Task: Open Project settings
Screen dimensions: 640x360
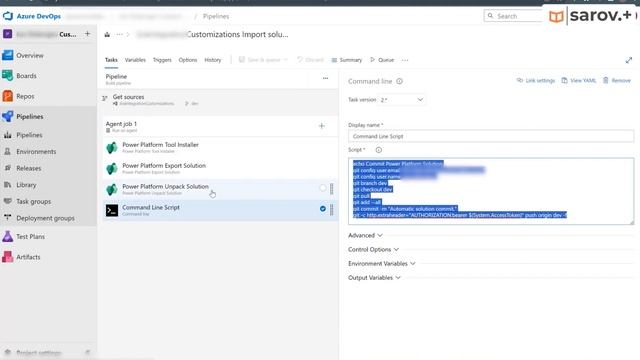Action: [x=39, y=352]
